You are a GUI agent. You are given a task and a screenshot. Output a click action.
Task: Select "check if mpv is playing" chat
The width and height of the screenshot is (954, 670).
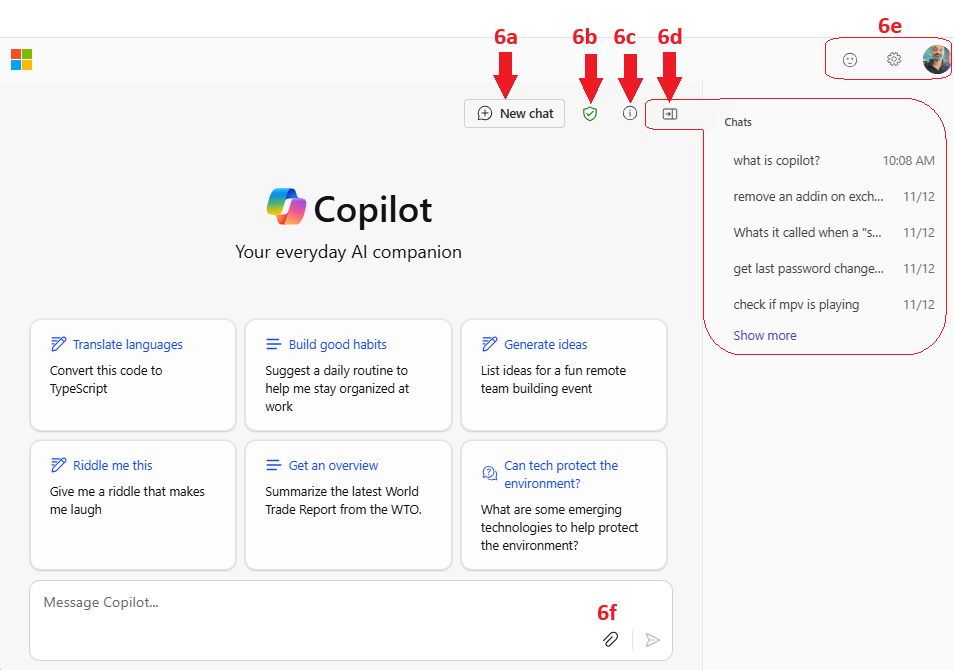pos(834,304)
